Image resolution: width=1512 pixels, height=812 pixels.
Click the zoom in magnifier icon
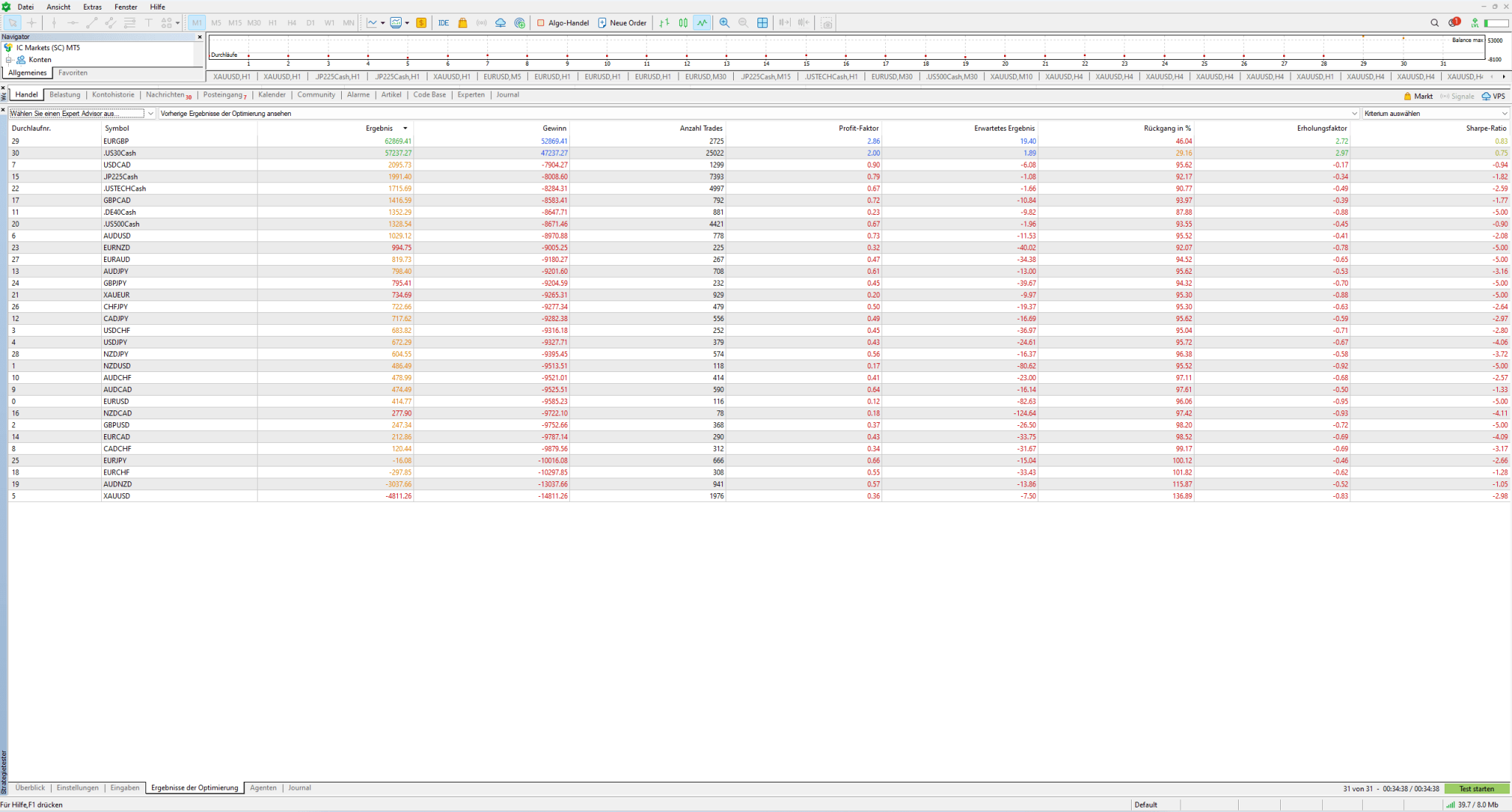click(x=724, y=23)
